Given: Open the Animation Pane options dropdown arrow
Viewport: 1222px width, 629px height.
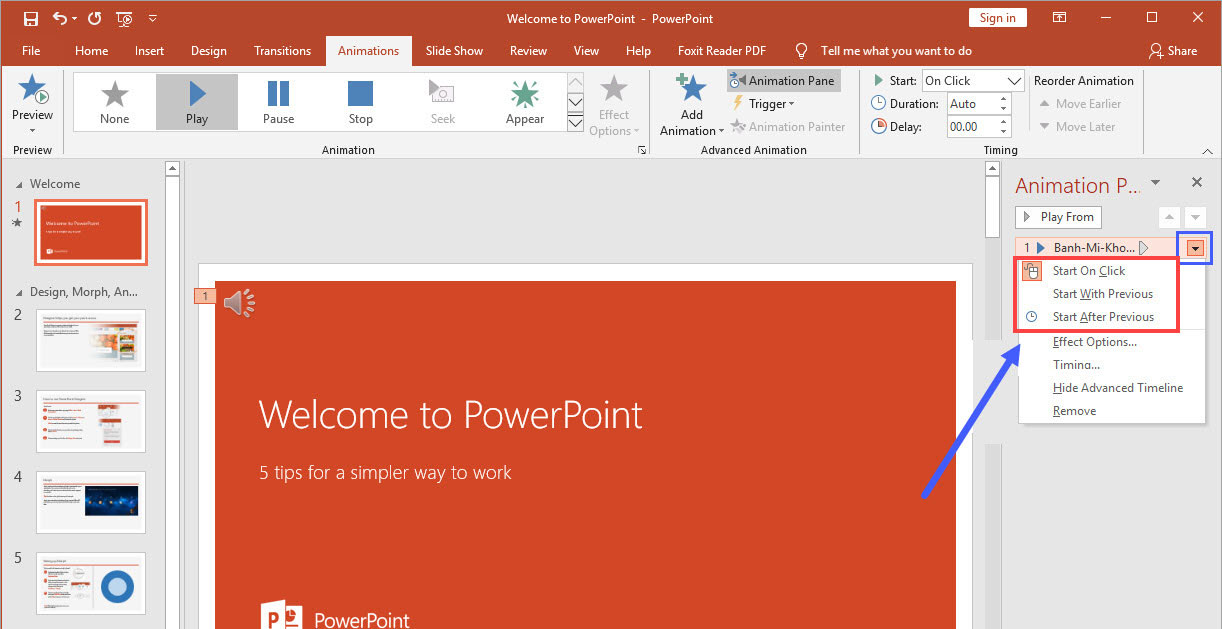Looking at the screenshot, I should (x=1156, y=182).
